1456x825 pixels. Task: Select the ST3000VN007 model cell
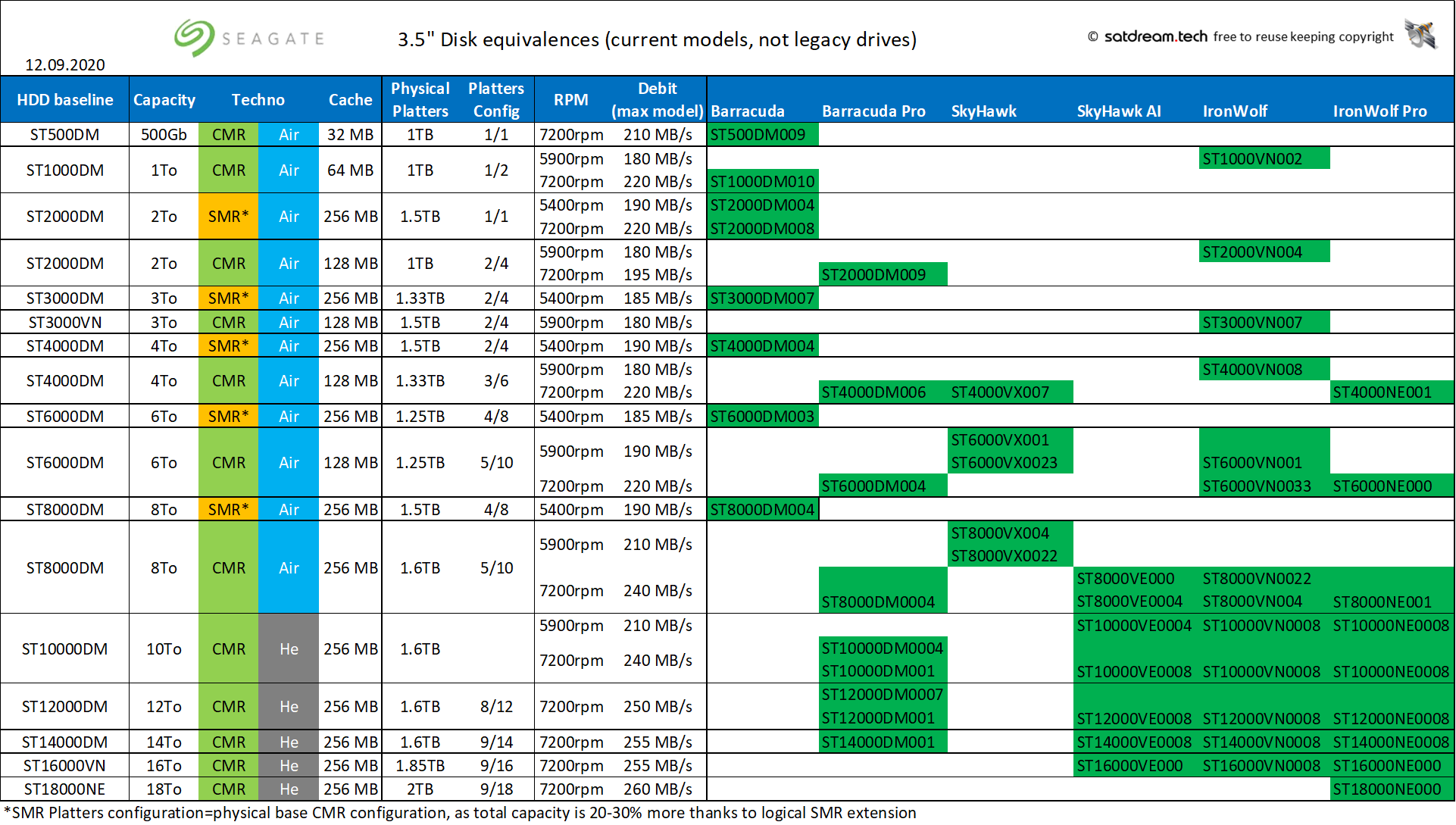point(1264,322)
